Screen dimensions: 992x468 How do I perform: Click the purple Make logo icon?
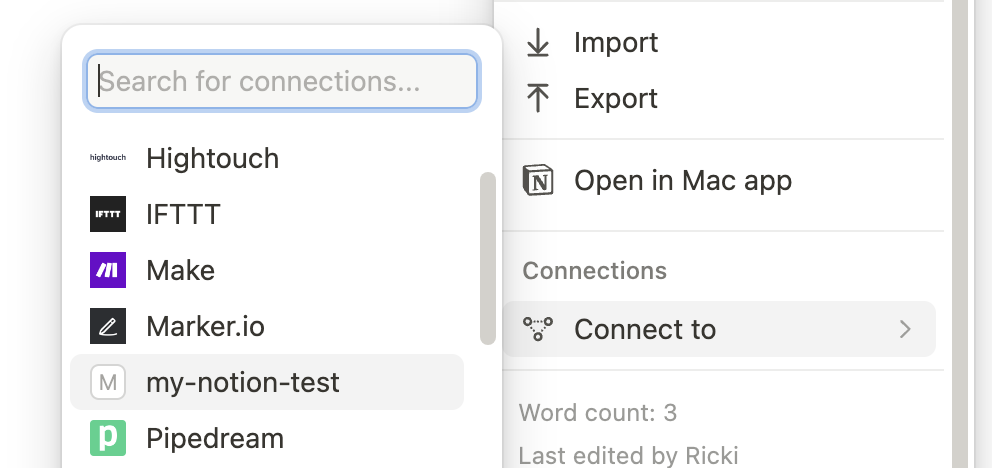(x=108, y=270)
